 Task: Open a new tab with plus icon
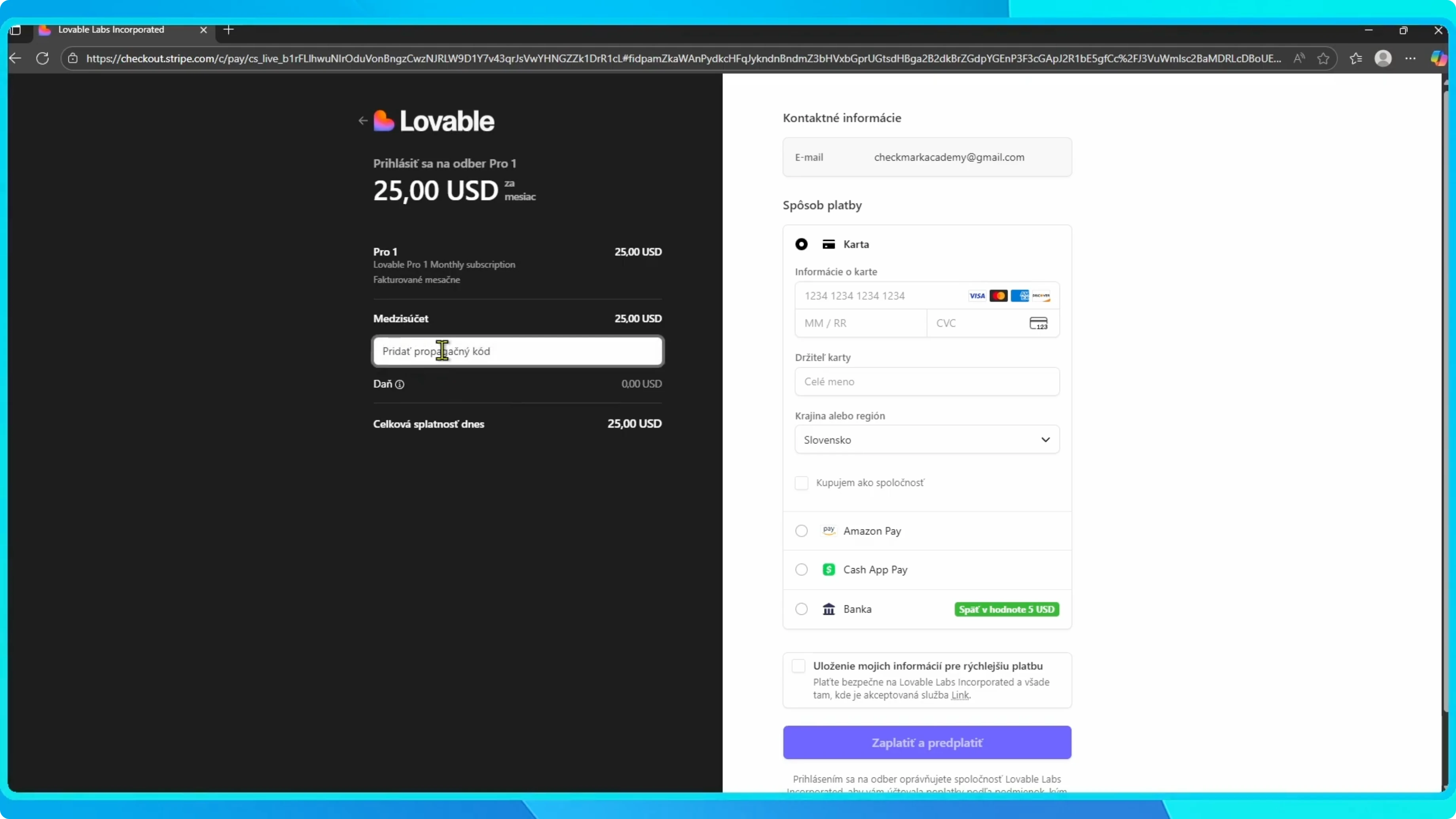[228, 30]
